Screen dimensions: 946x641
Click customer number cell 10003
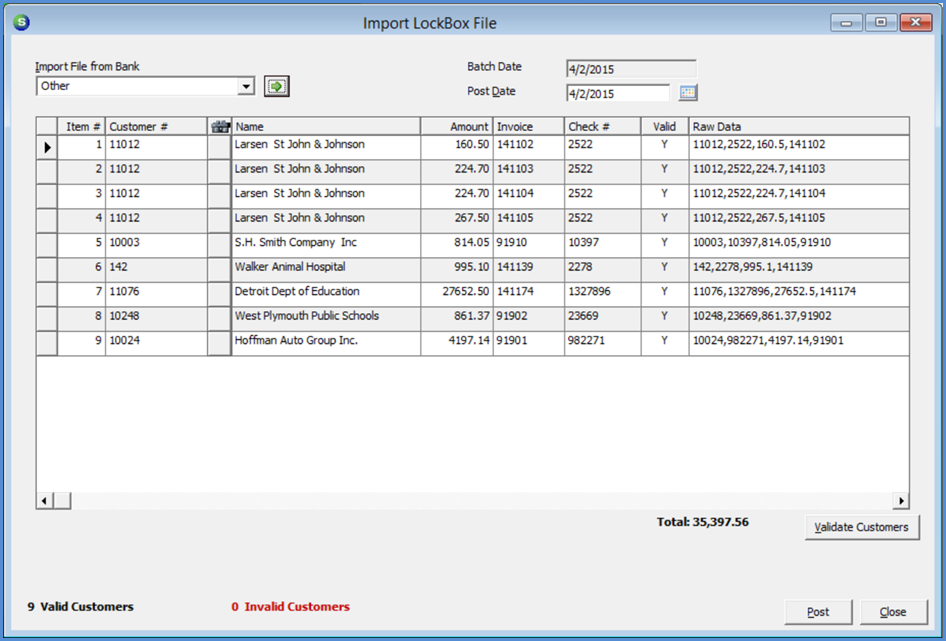156,246
